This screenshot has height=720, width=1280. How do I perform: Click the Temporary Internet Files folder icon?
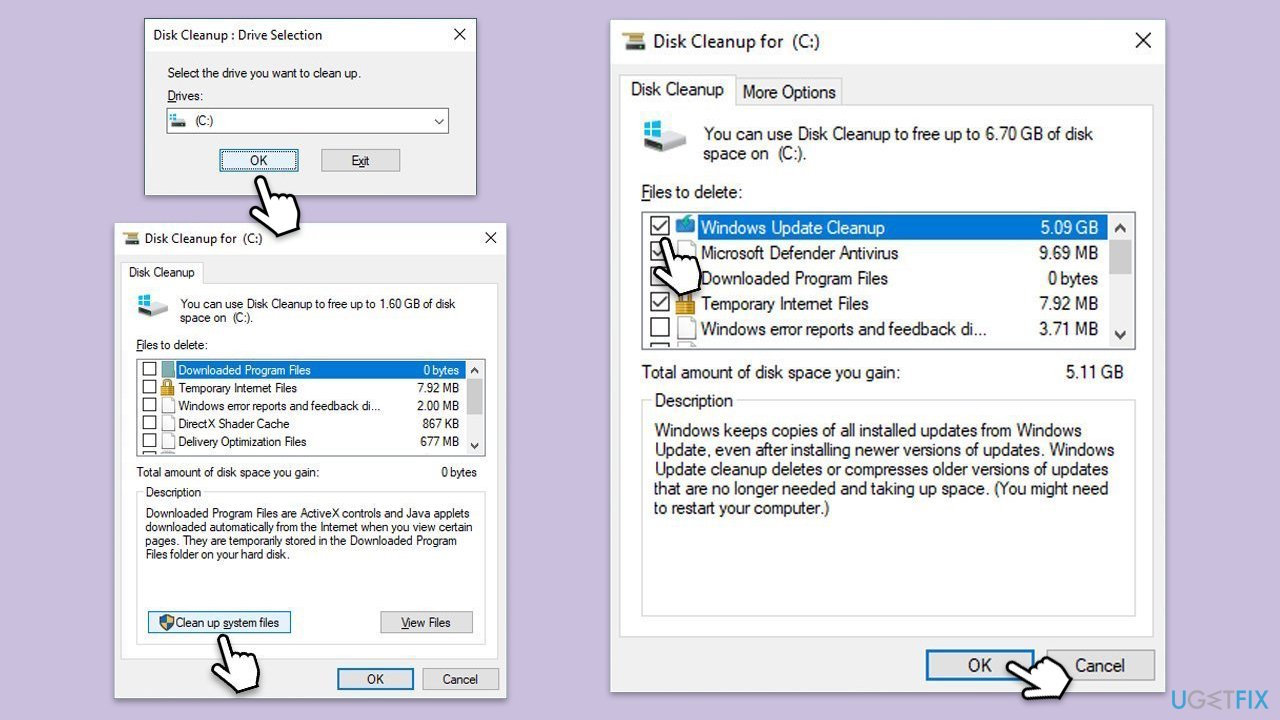pyautogui.click(x=685, y=303)
